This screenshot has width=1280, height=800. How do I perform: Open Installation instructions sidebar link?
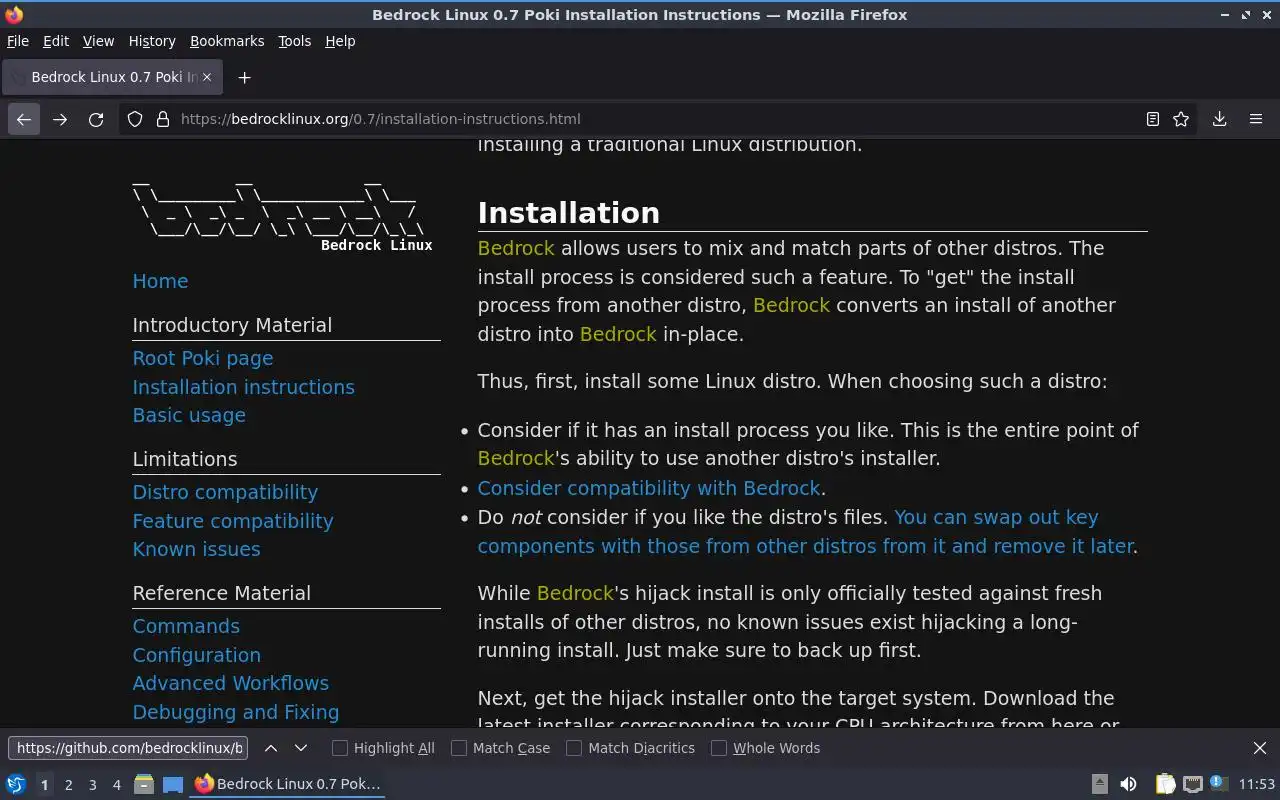(244, 387)
